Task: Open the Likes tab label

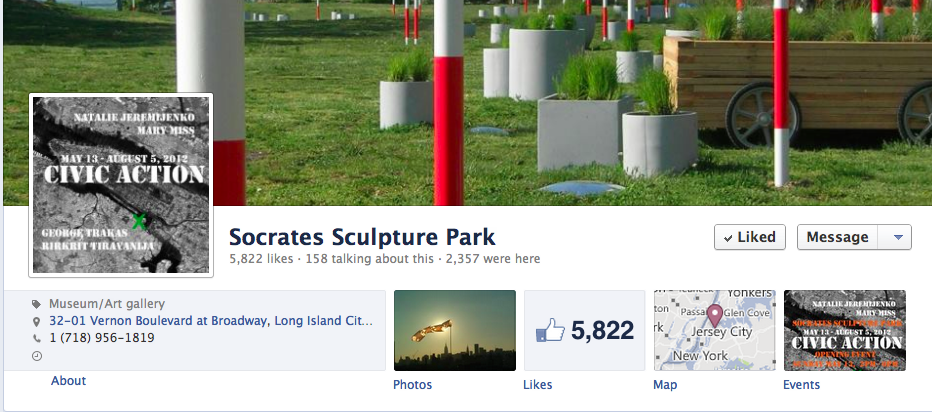Action: 537,385
